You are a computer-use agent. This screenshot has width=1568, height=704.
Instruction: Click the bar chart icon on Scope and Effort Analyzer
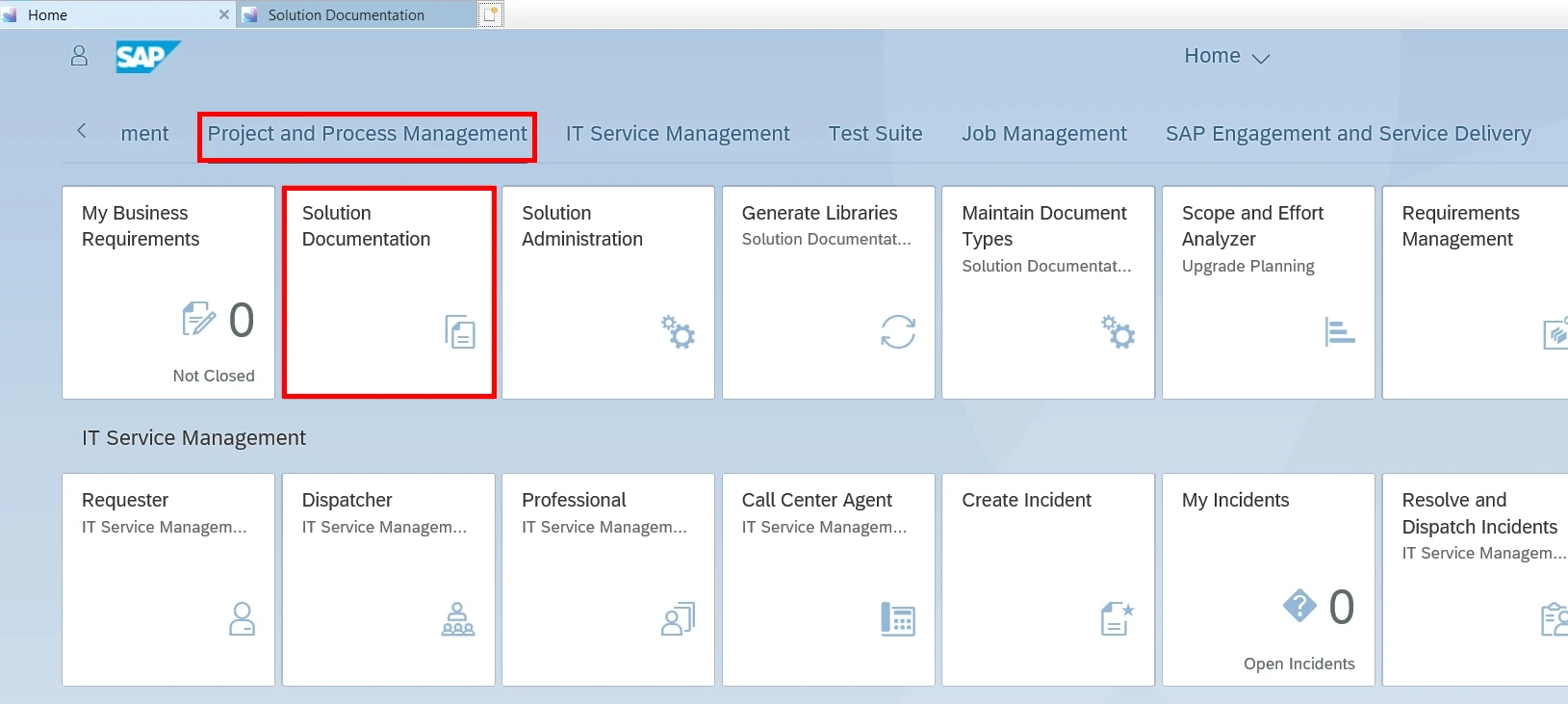[1340, 332]
